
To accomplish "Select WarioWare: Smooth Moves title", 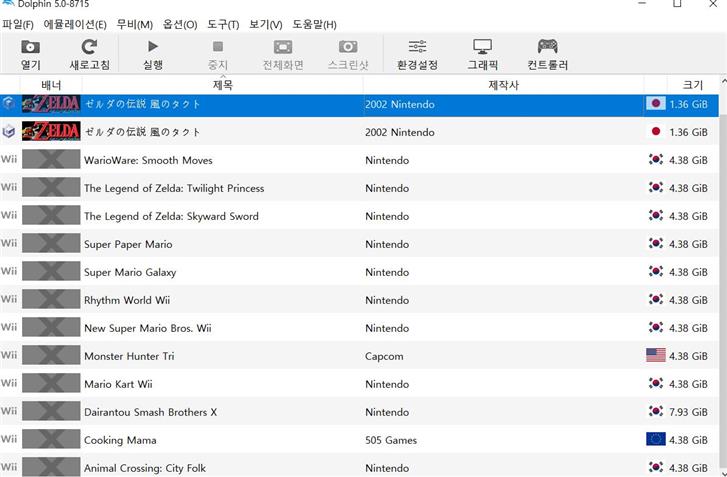I will (148, 160).
